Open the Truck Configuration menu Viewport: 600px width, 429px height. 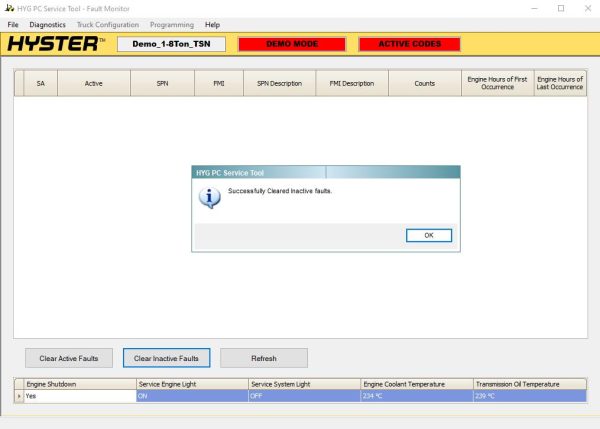[108, 24]
